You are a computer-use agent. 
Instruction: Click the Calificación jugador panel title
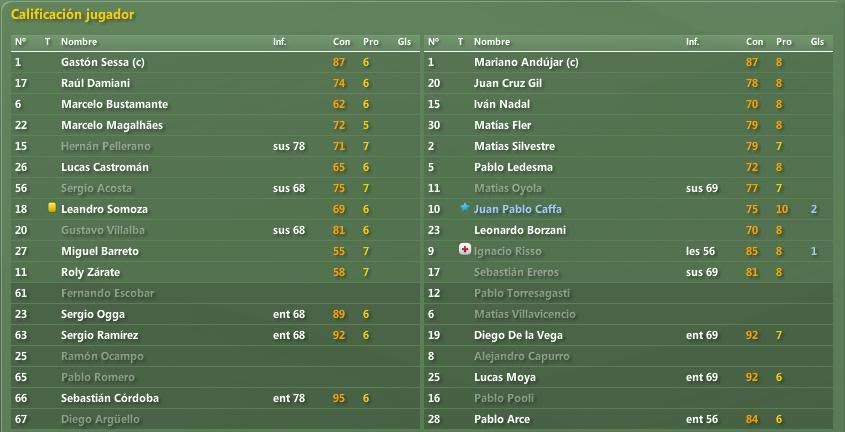[x=72, y=15]
